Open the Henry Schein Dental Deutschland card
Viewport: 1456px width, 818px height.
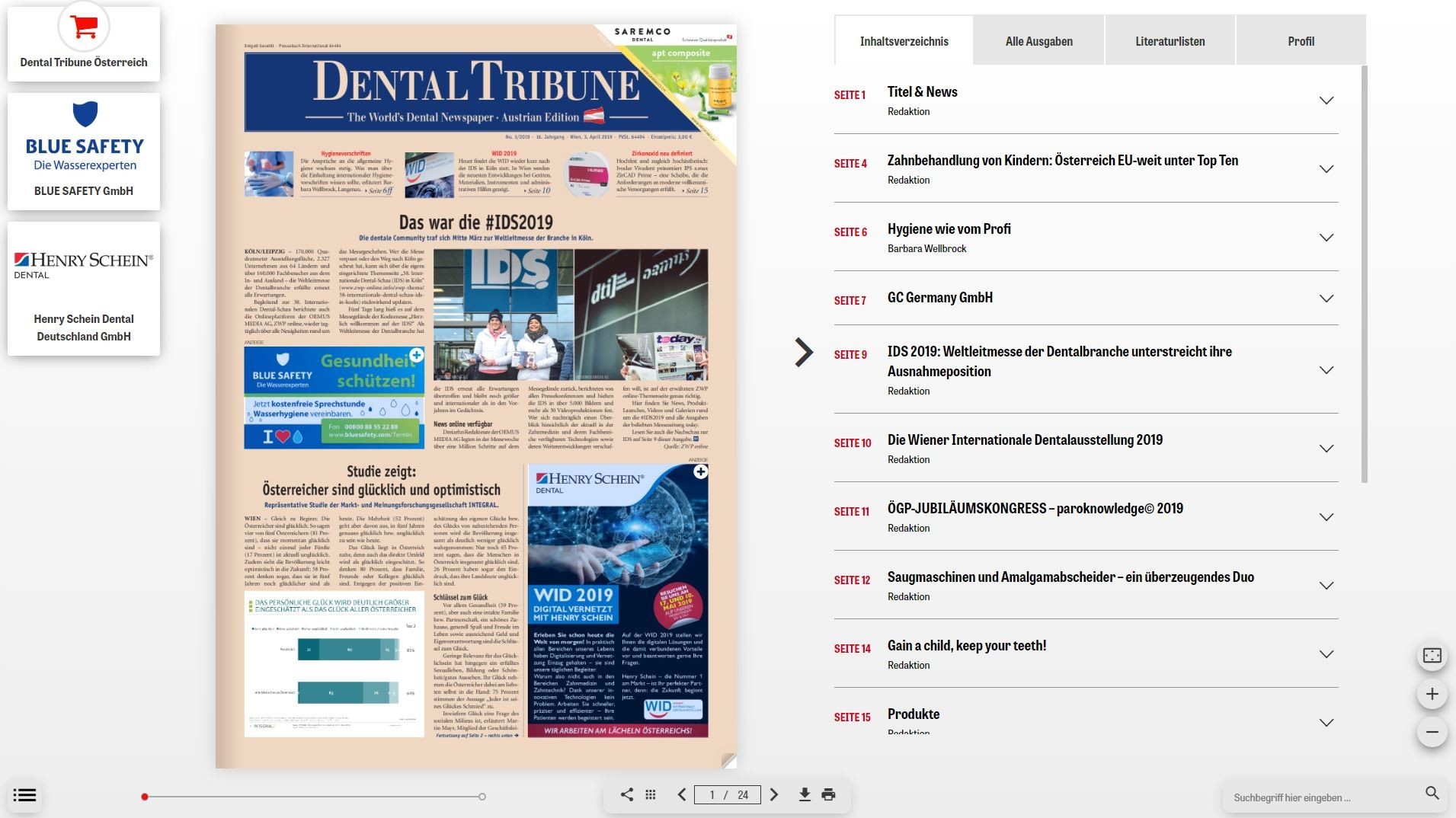pyautogui.click(x=84, y=289)
